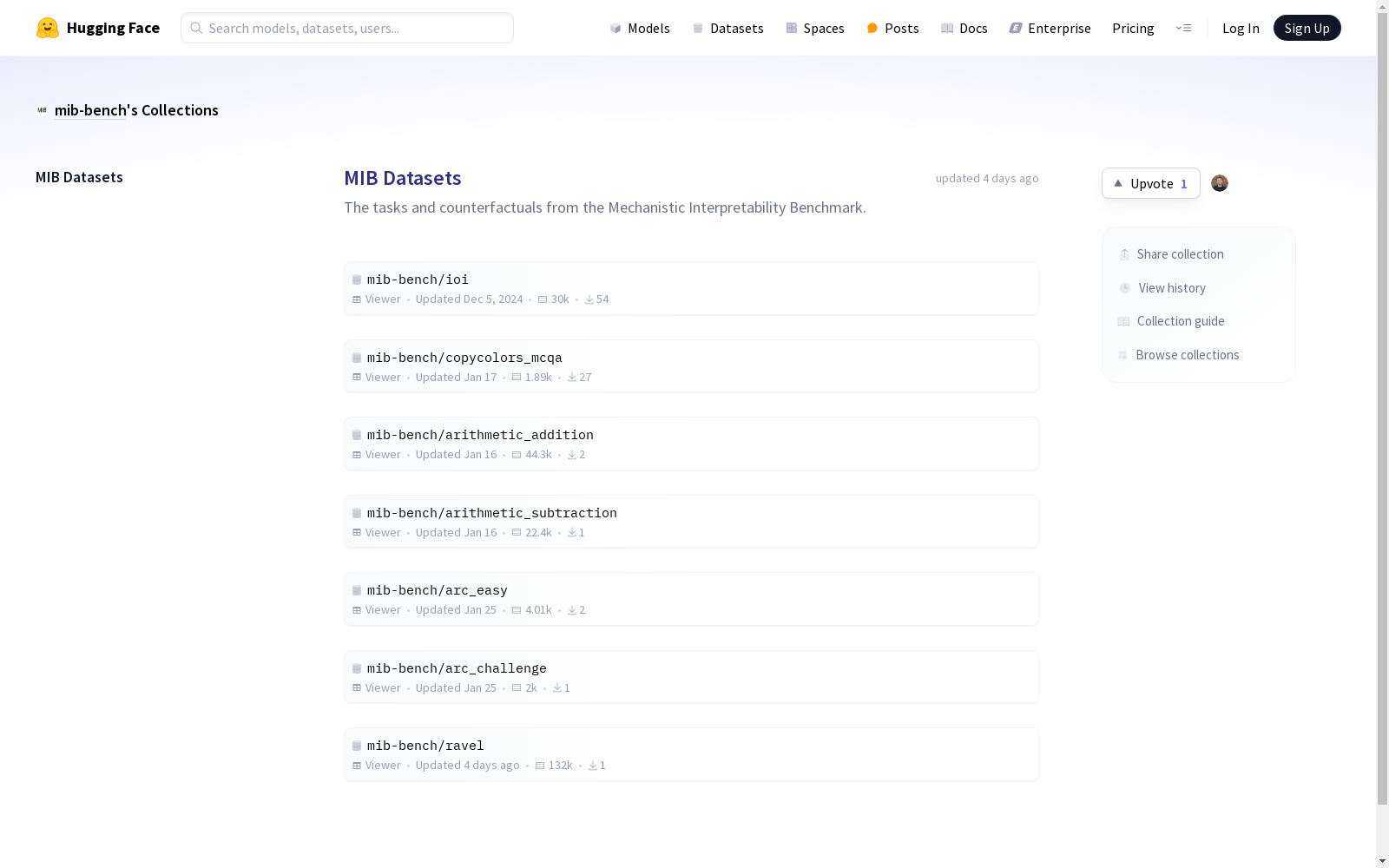The image size is (1389, 868).
Task: Click the orange Posts icon
Action: 872,28
